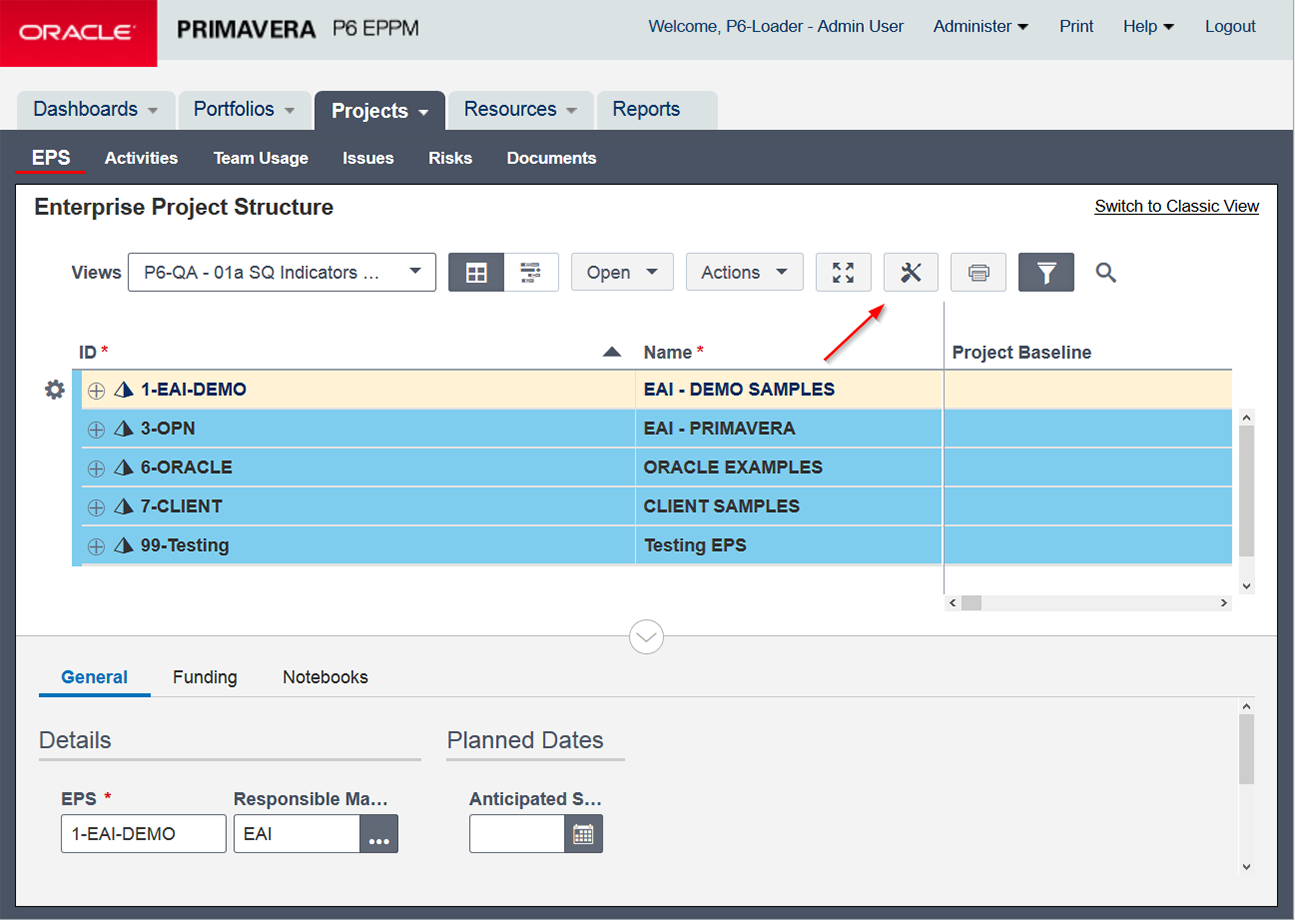Click the Switch to Classic View link
Viewport: 1295px width, 920px height.
coord(1177,206)
